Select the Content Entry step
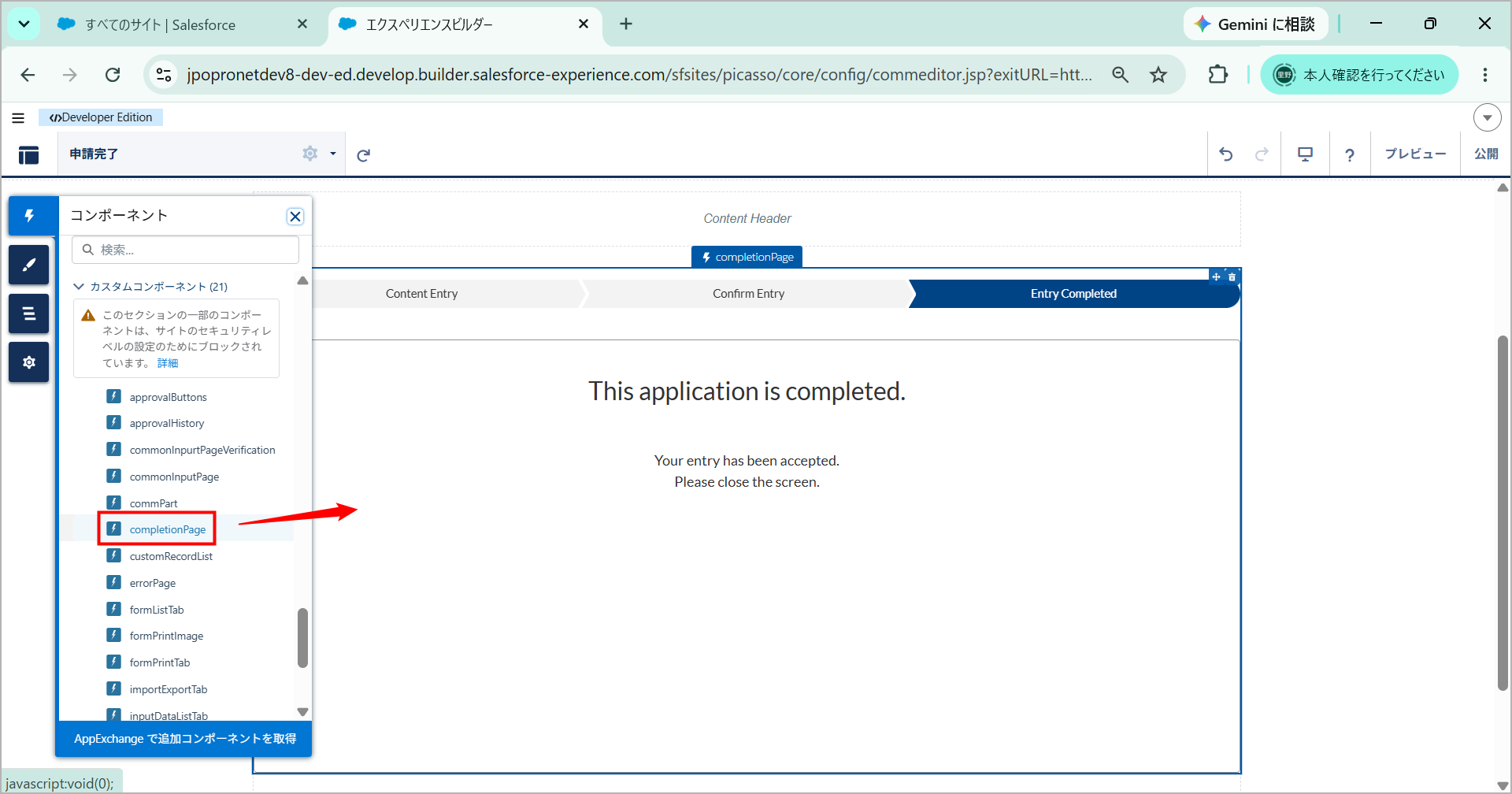 (x=421, y=294)
